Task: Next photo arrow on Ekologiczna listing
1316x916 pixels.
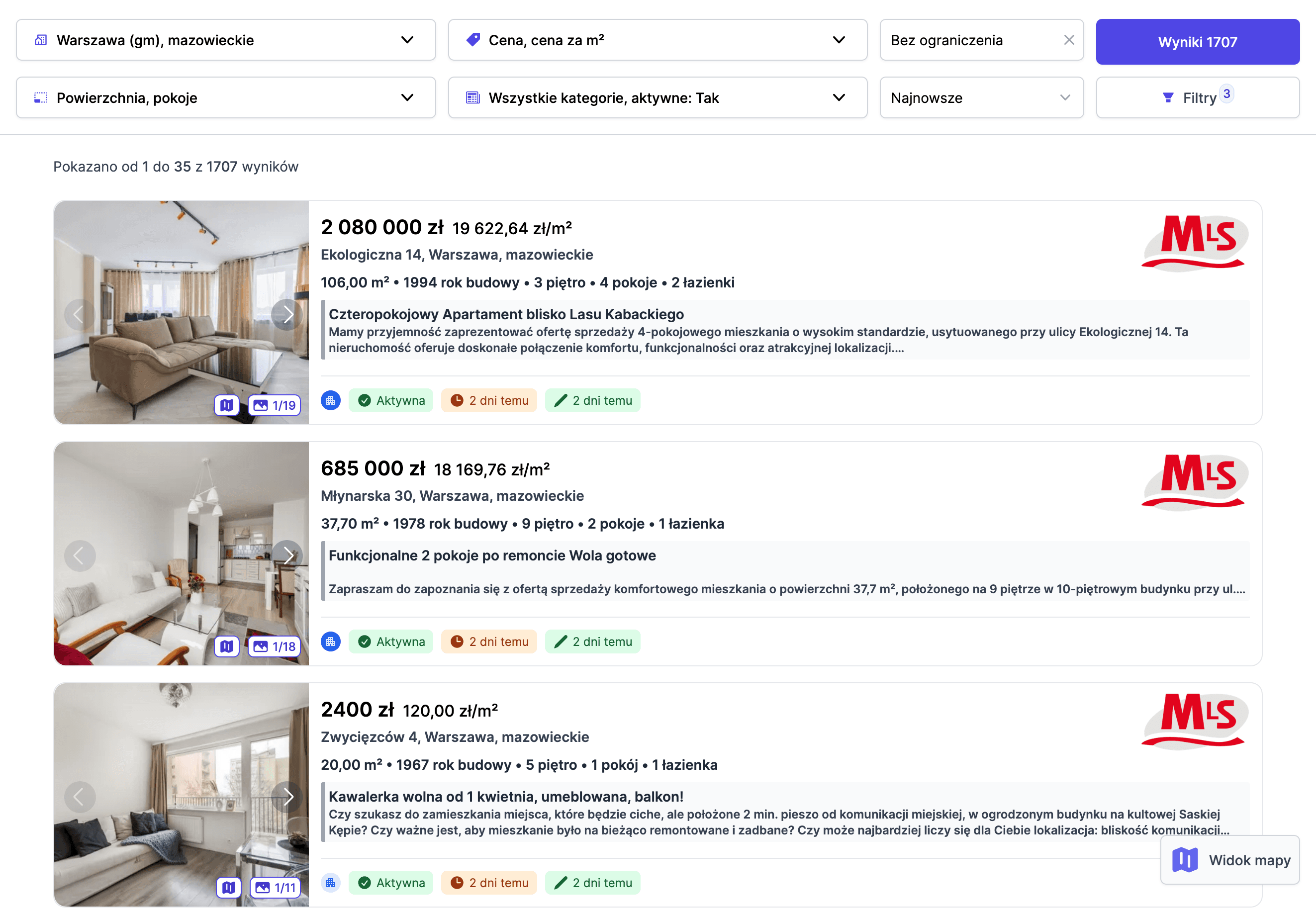Action: tap(287, 314)
